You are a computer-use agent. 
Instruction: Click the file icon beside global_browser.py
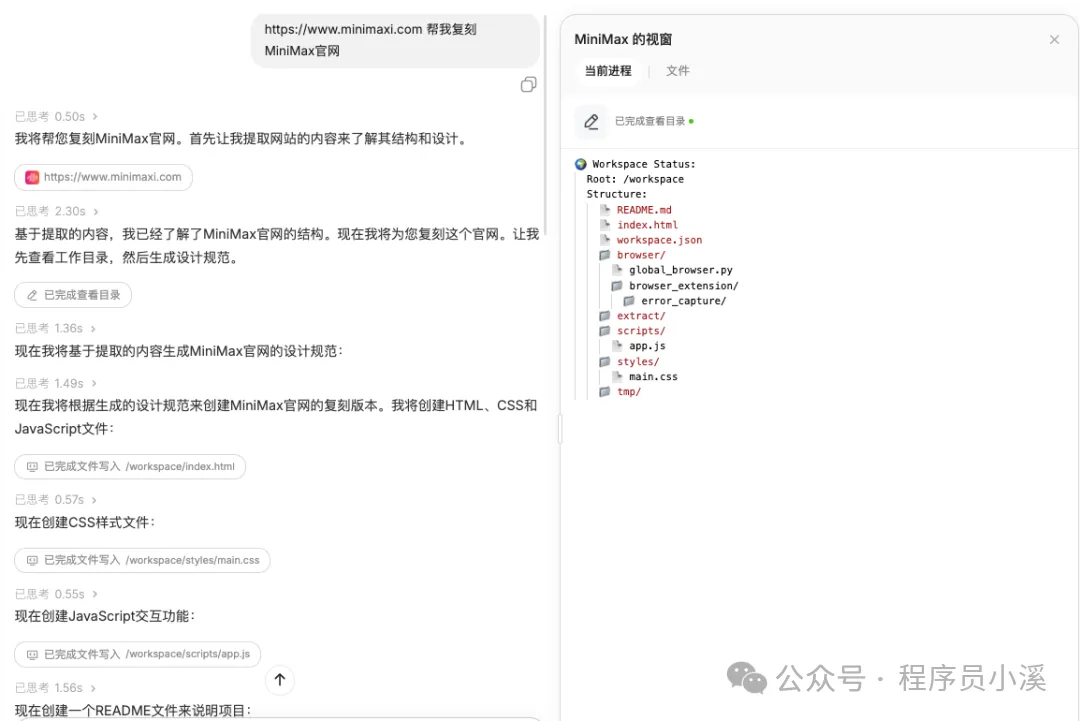(617, 270)
